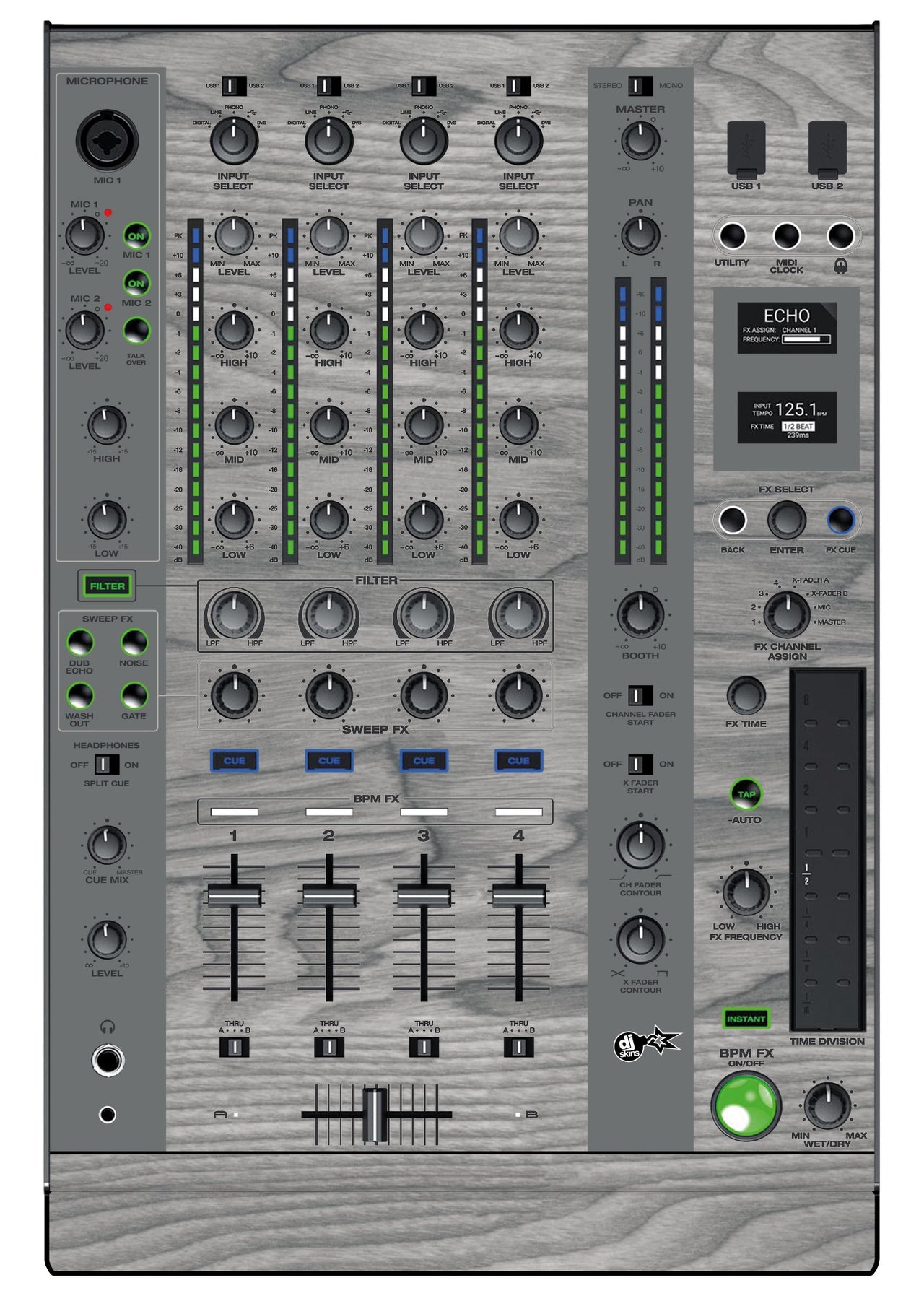Image resolution: width=924 pixels, height=1314 pixels.
Task: Click the Master level knob
Action: pos(640,141)
